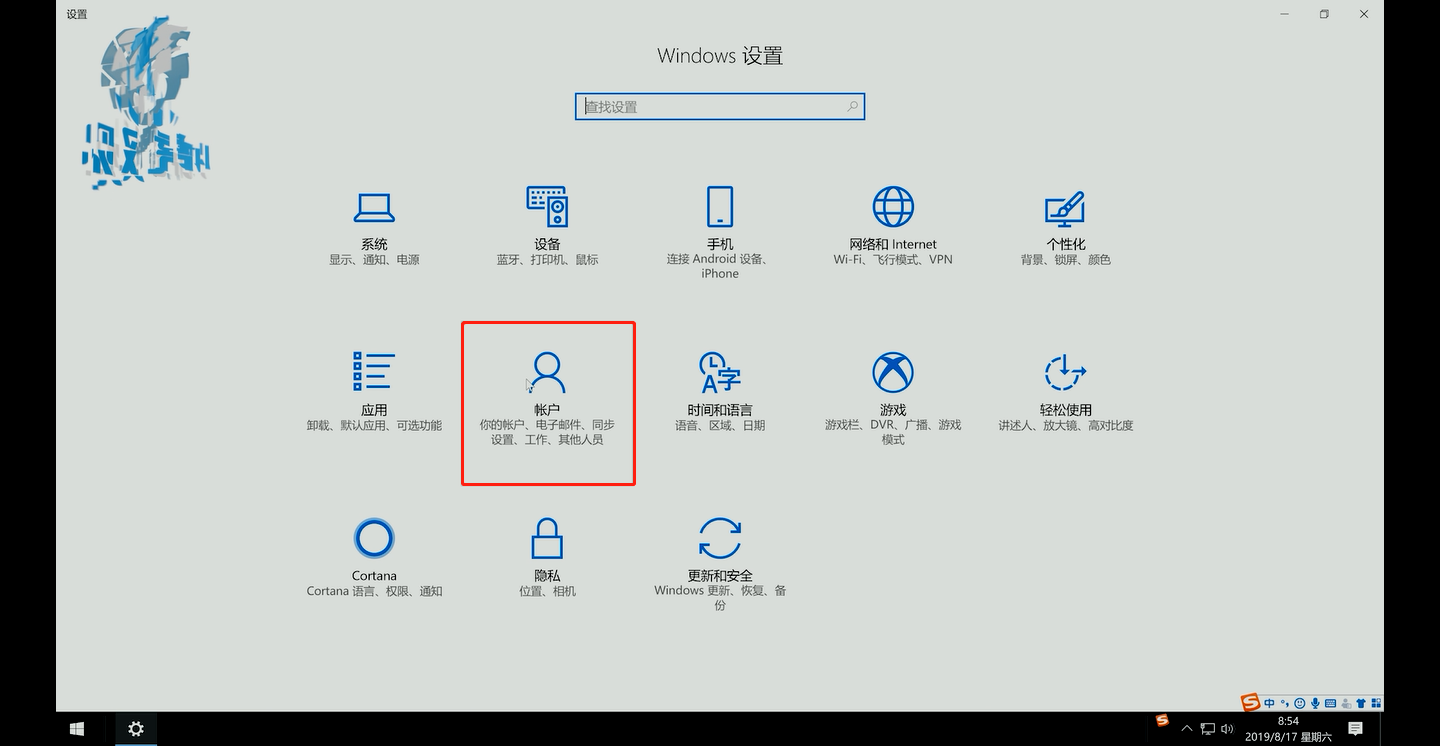
Task: Open the 帐户 (Accounts) person icon
Action: click(x=547, y=372)
